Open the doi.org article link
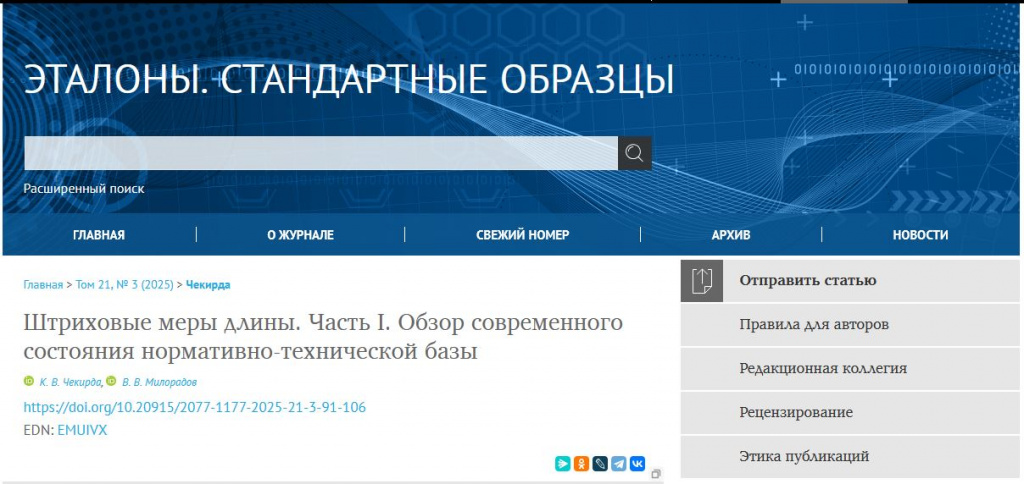The image size is (1024, 484). pyautogui.click(x=195, y=408)
